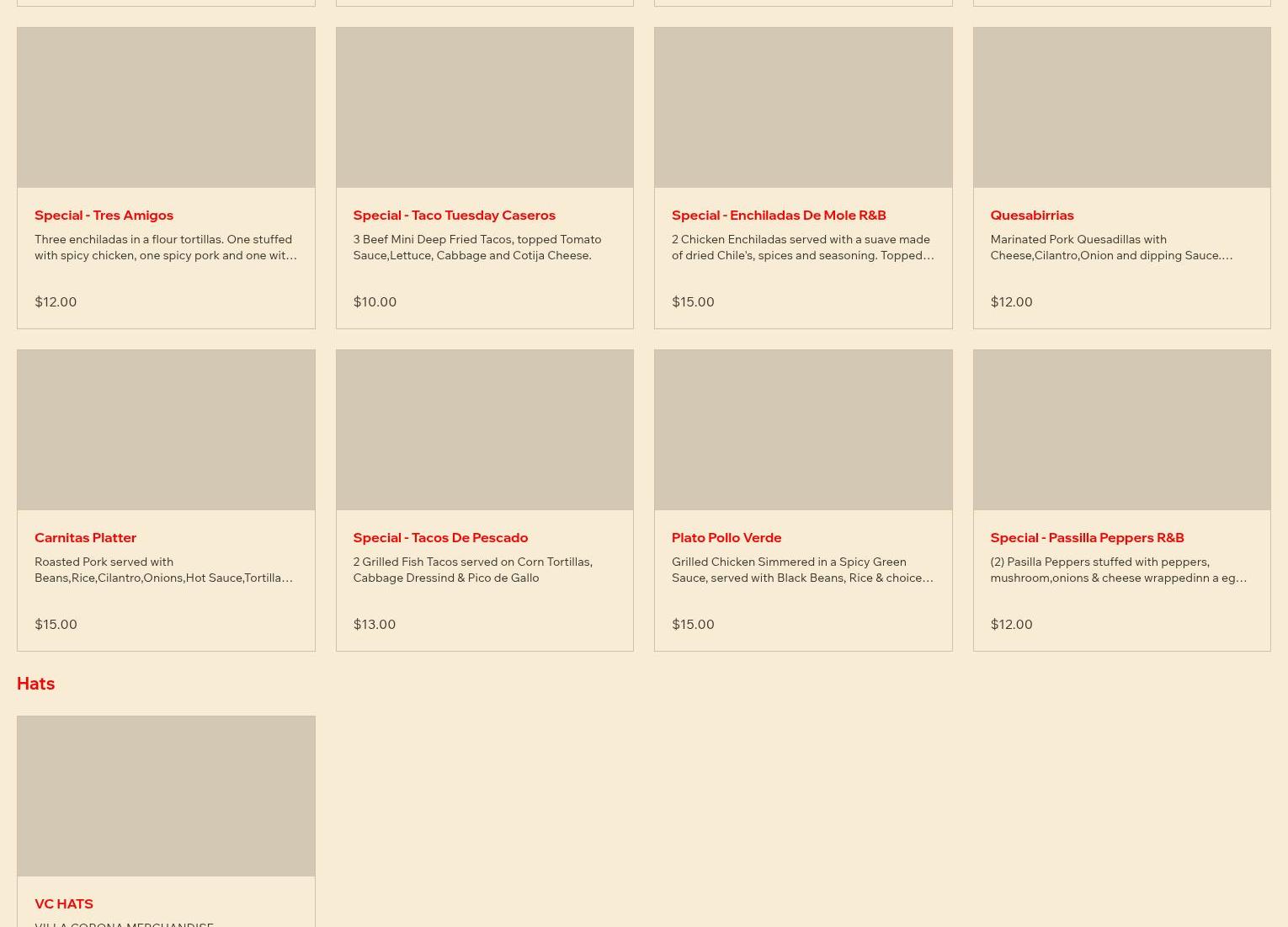The height and width of the screenshot is (927, 1288).
Task: Read the 2 Grilled Fish Tacos description
Action: pos(472,569)
